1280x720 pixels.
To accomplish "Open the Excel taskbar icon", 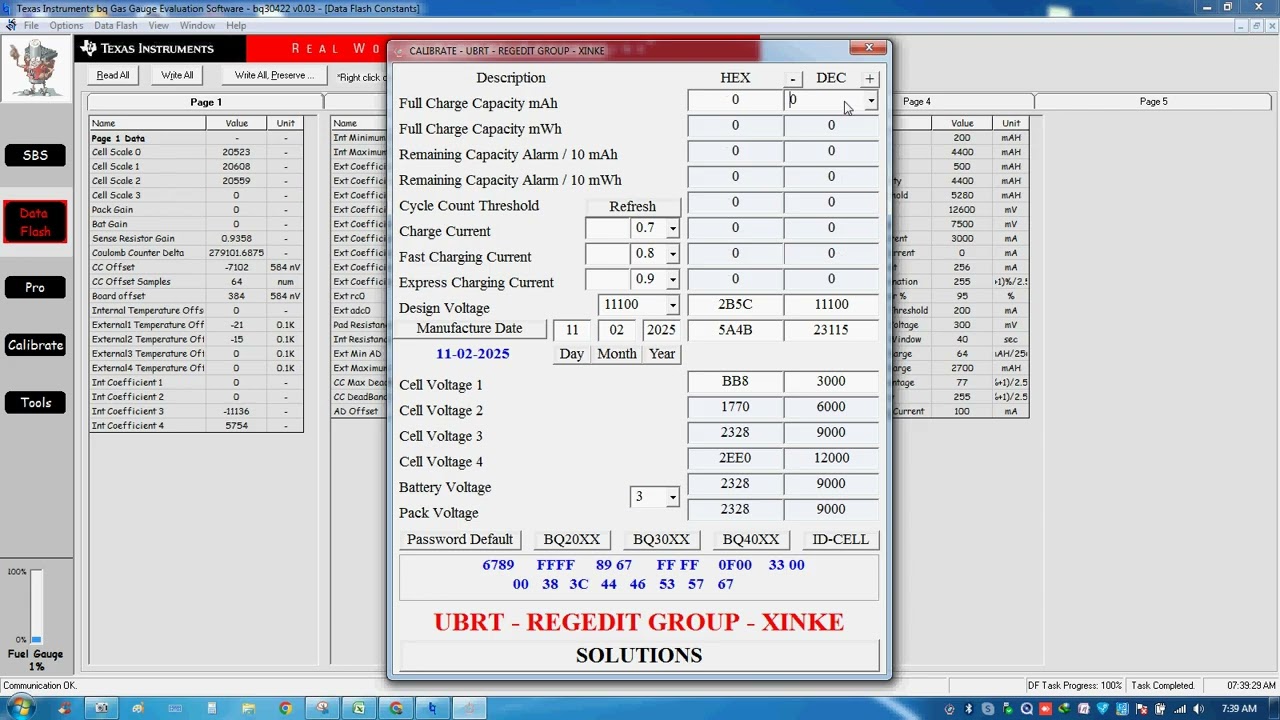I will pyautogui.click(x=359, y=708).
